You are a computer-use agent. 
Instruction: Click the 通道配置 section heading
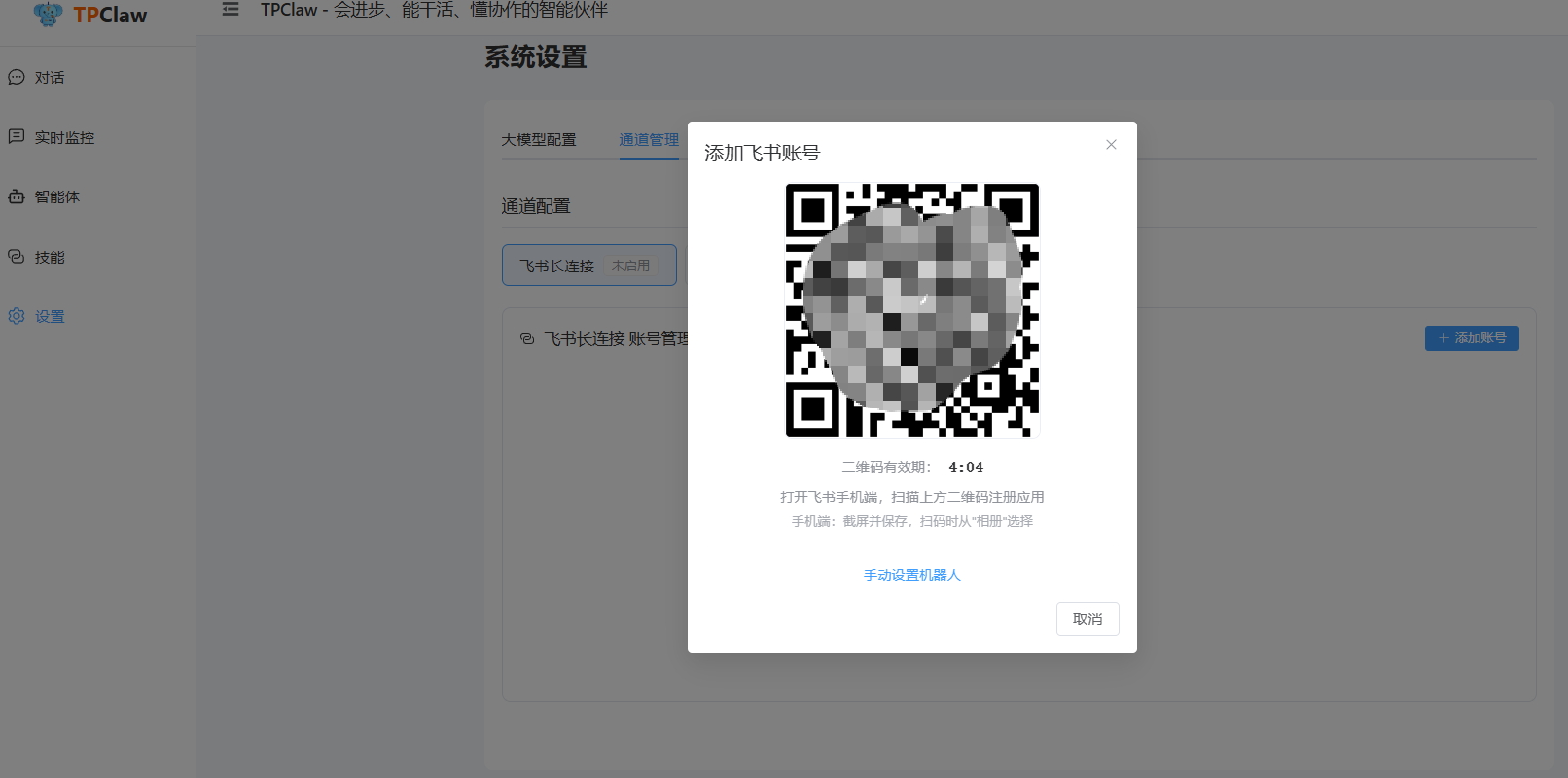point(536,206)
